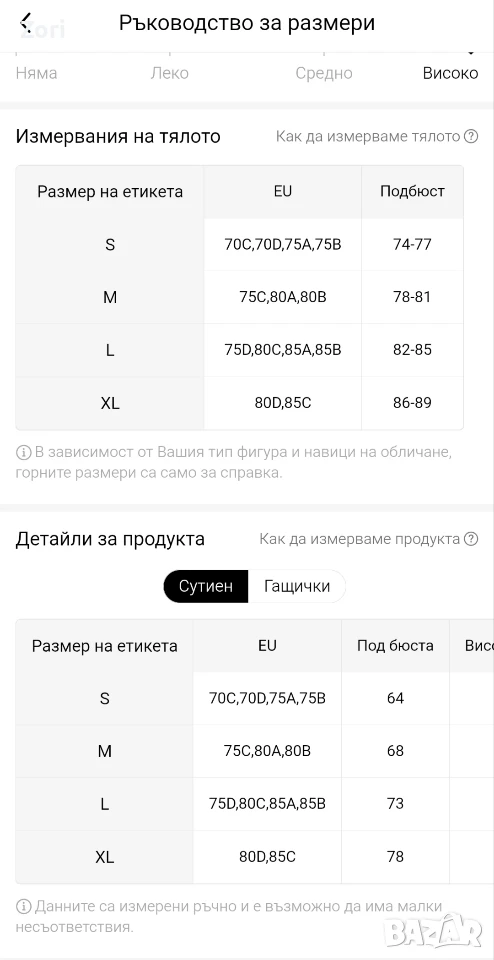
Task: Select size XL row in body measurements
Action: [239, 403]
